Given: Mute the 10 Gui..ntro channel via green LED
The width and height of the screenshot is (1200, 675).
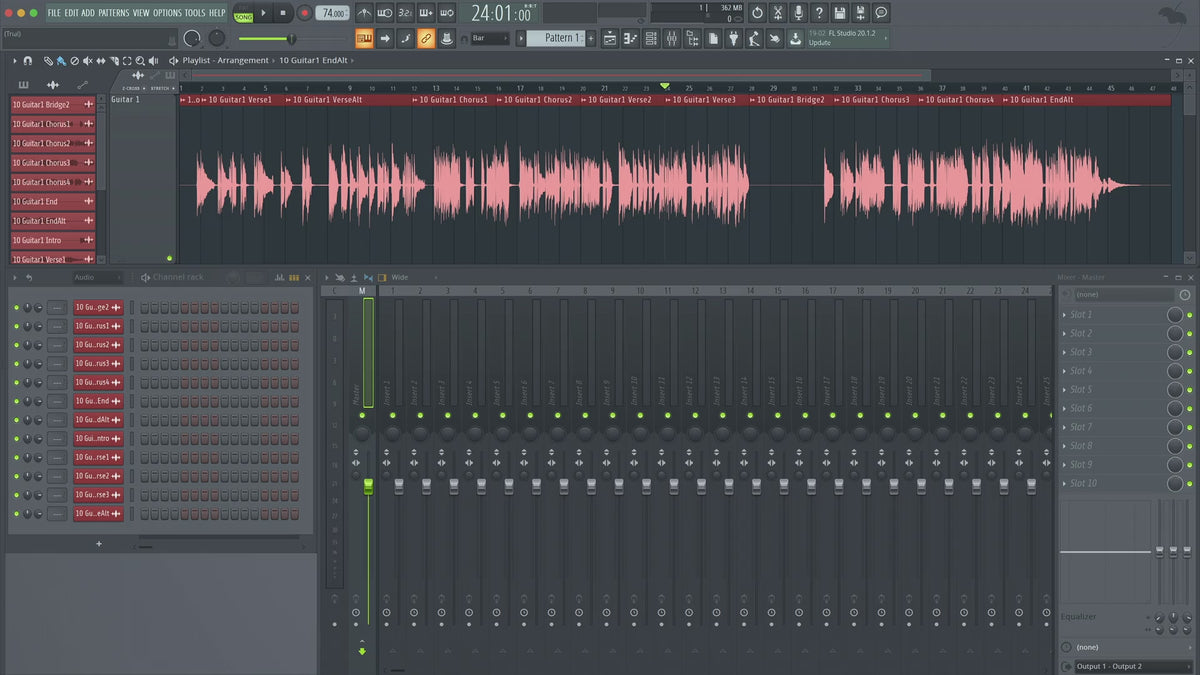Looking at the screenshot, I should coord(16,439).
